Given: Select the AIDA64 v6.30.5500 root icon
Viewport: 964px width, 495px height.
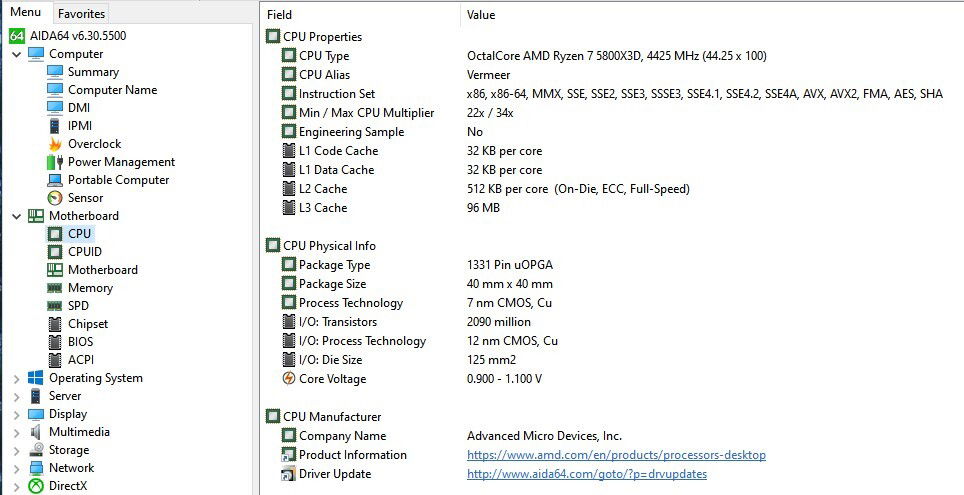Looking at the screenshot, I should pos(16,35).
